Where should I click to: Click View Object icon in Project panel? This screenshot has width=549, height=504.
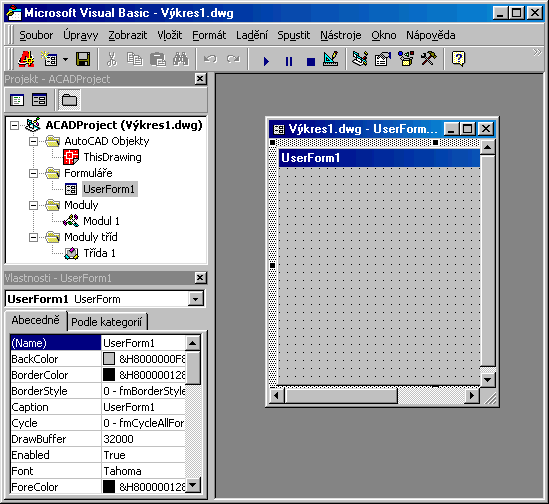click(x=39, y=100)
